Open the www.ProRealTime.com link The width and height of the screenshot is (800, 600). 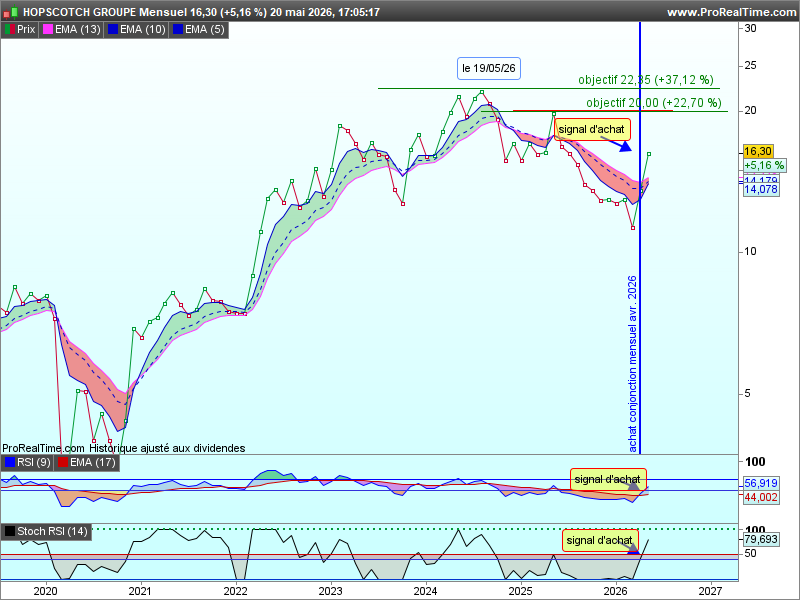point(731,12)
